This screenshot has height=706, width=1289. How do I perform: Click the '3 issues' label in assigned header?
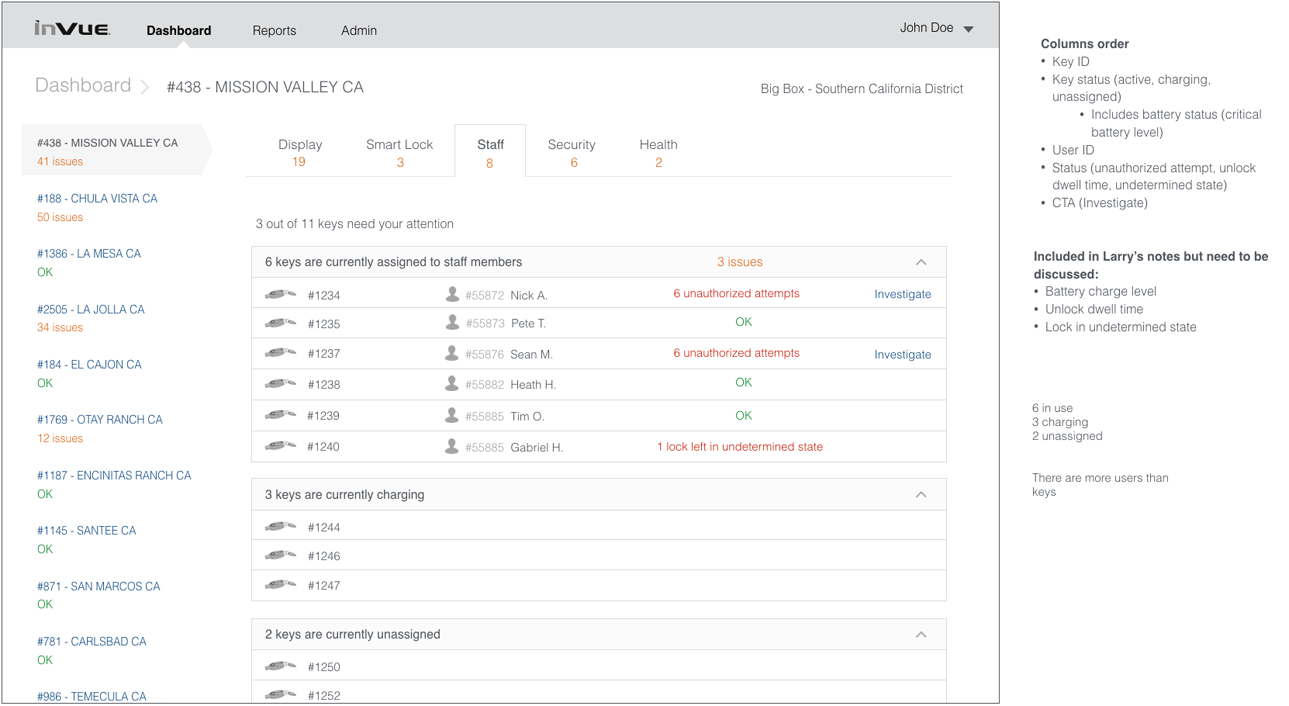(x=740, y=262)
